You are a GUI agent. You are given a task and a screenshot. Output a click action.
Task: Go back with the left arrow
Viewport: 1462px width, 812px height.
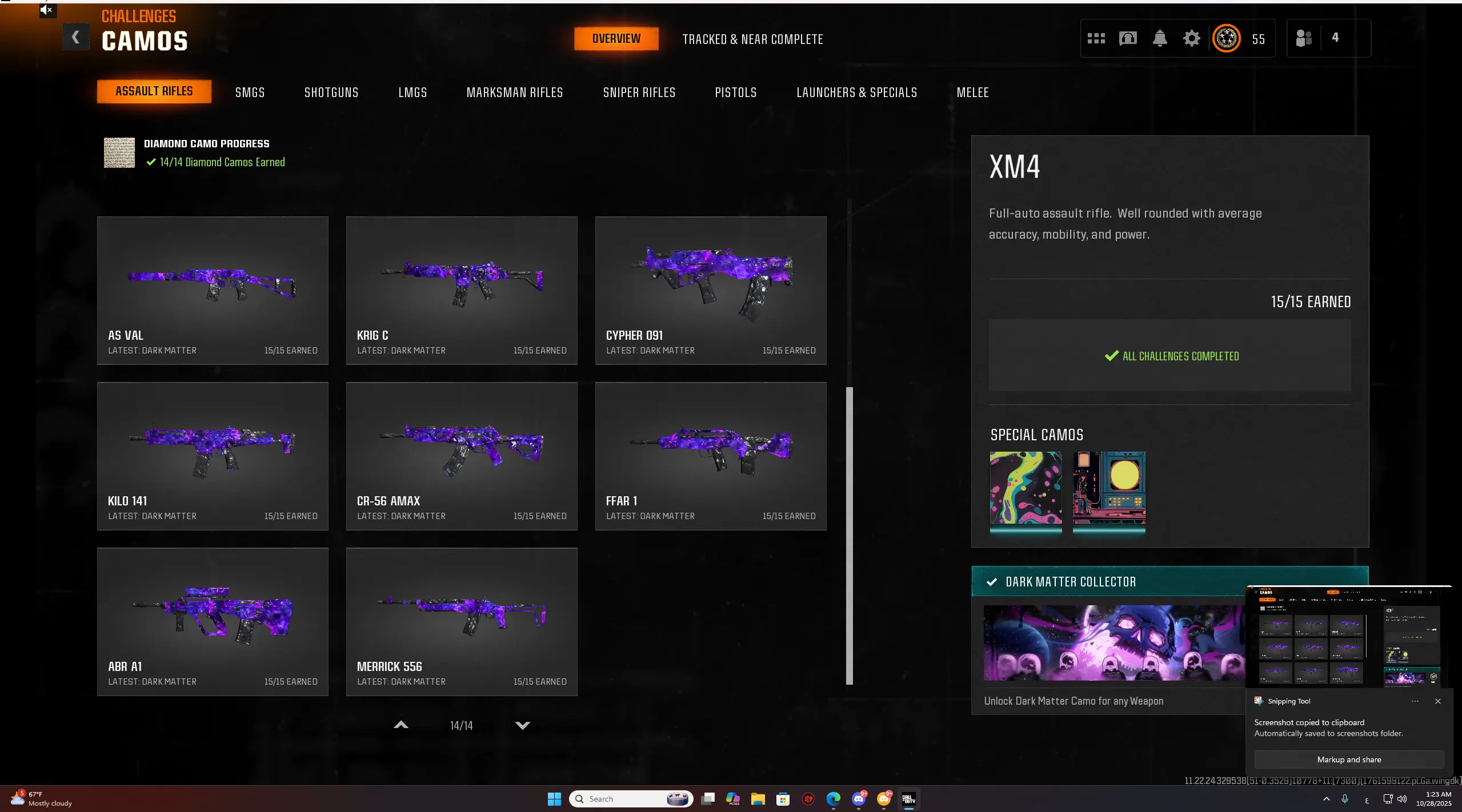(x=75, y=38)
